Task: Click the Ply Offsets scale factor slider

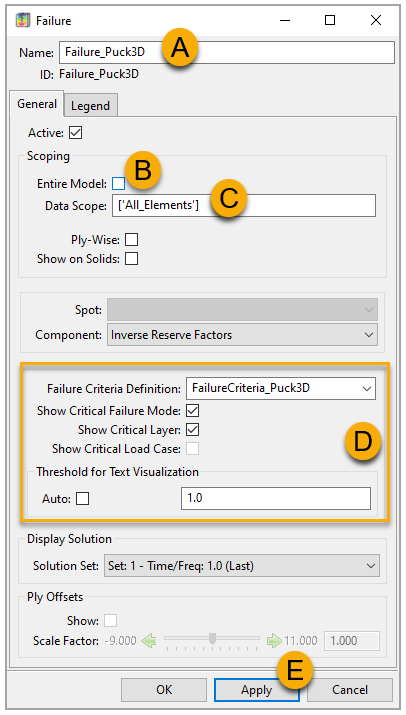Action: [212, 641]
